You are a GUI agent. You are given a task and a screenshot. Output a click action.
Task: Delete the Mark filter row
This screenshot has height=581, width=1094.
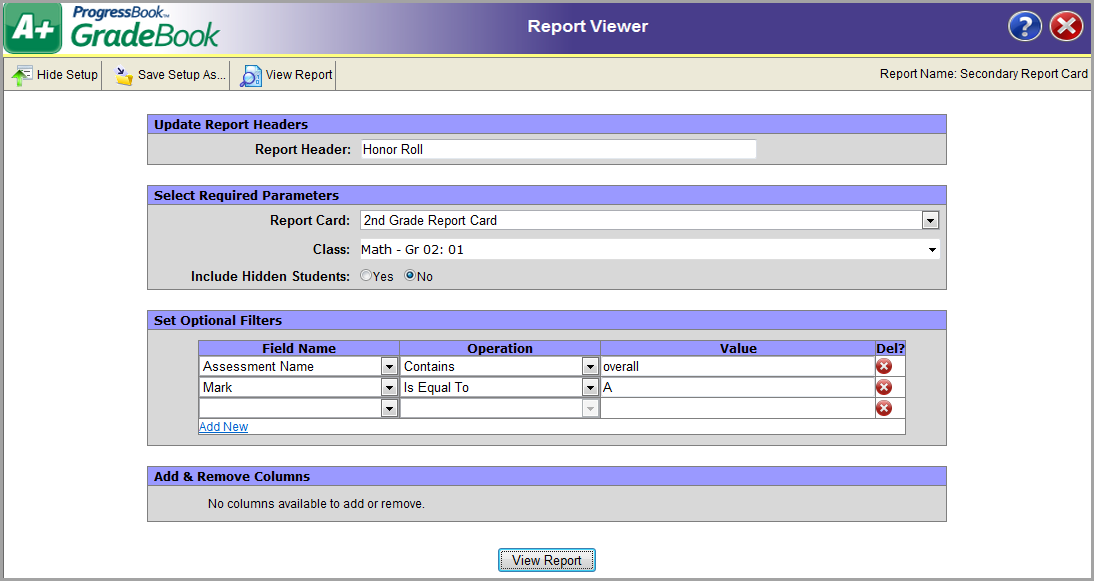884,387
